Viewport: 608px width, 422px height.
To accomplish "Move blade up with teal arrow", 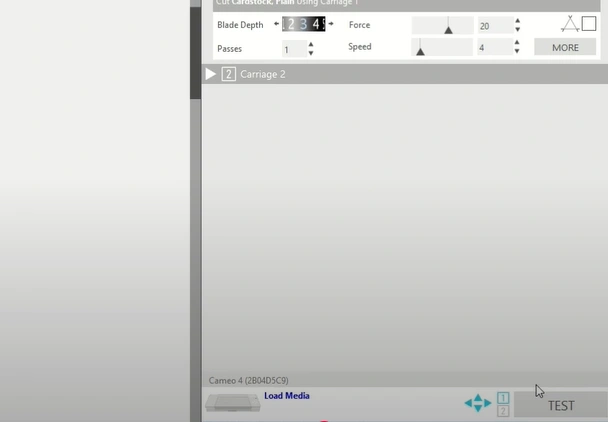I will [x=478, y=397].
